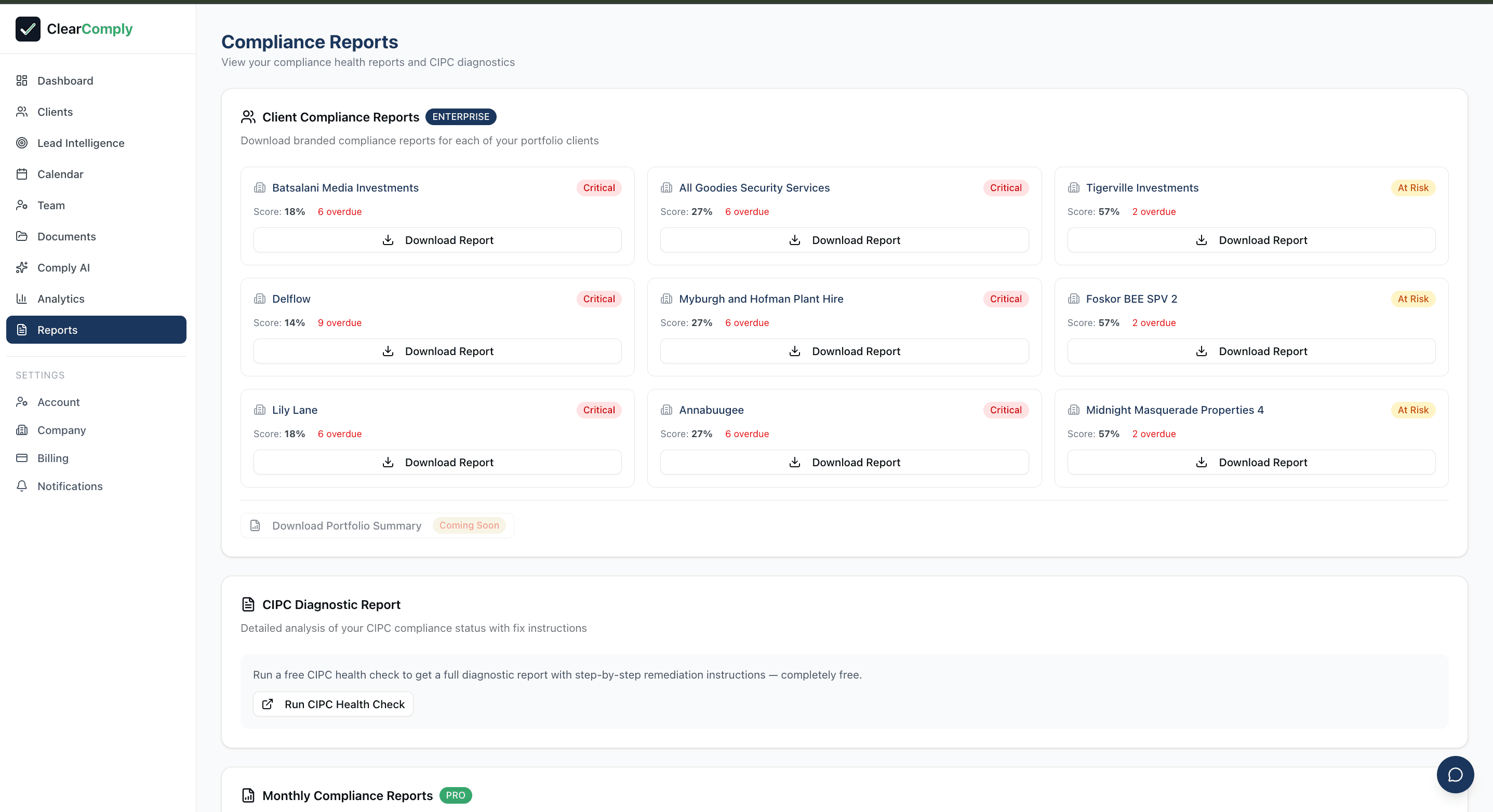Click the ClearComply checkmark logo icon
Image resolution: width=1493 pixels, height=812 pixels.
pyautogui.click(x=28, y=29)
